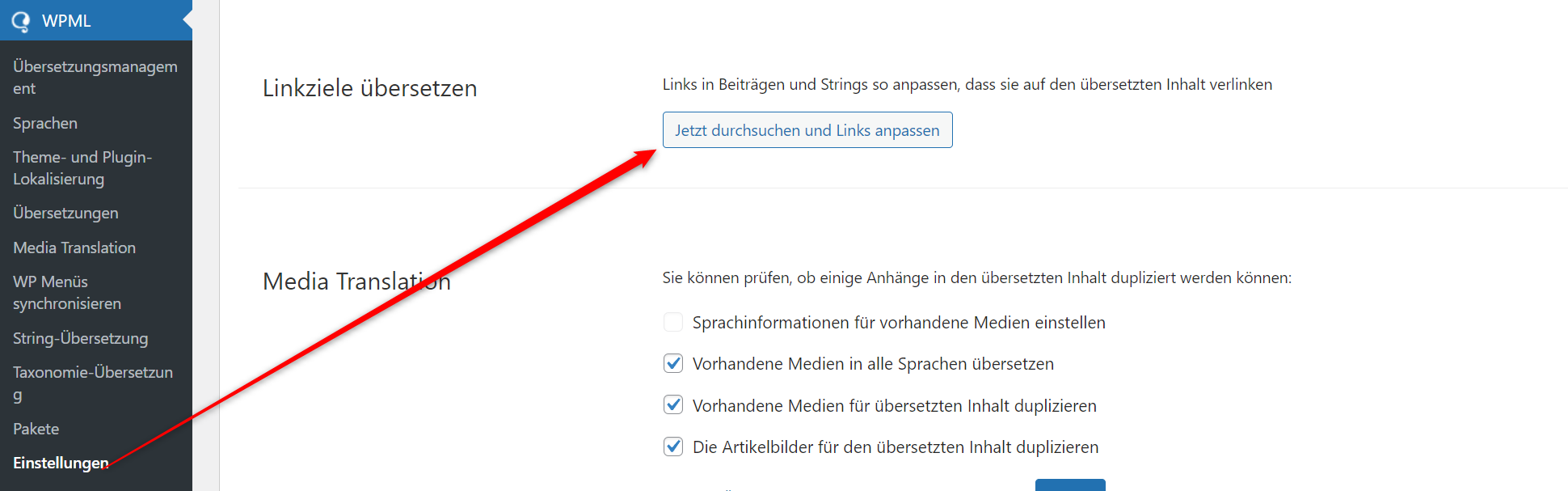Viewport: 1568px width, 491px height.
Task: Open String-Übersetzung page
Action: pos(80,338)
